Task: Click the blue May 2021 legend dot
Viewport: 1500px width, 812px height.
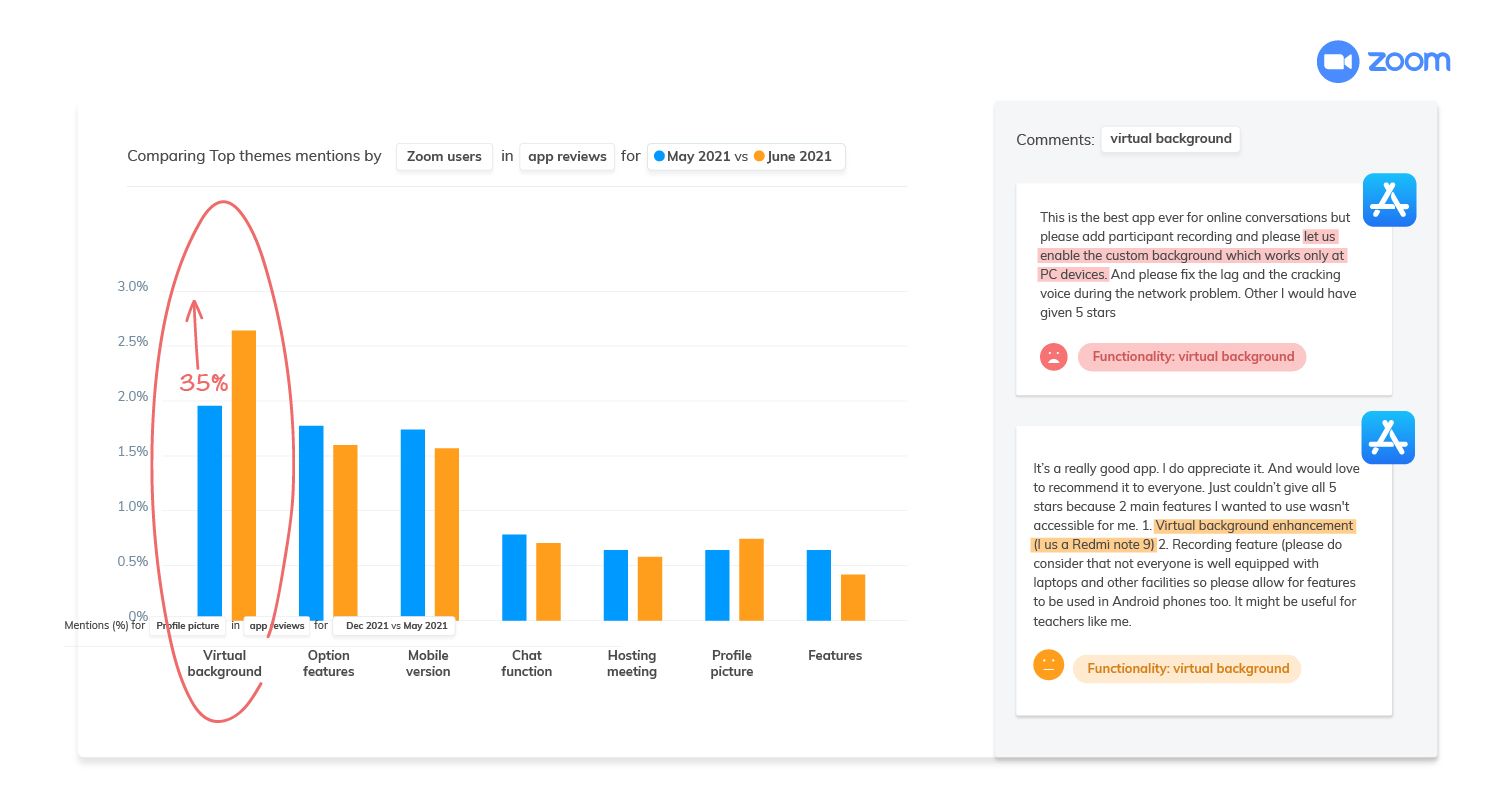Action: coord(659,157)
